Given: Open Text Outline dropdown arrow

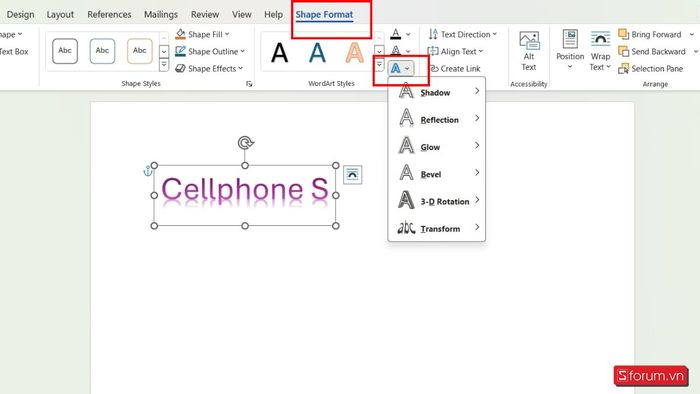Looking at the screenshot, I should (x=408, y=51).
